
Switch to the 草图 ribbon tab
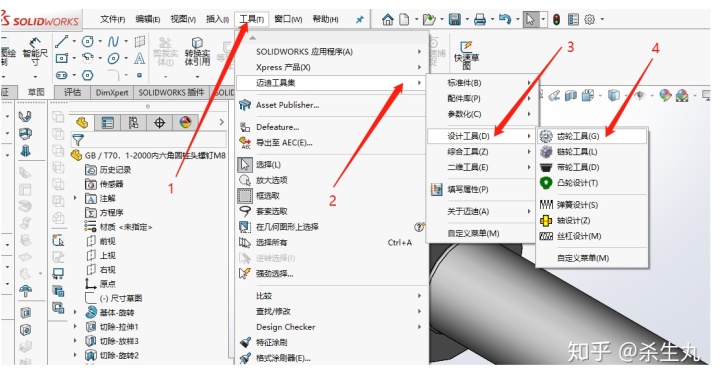36,92
